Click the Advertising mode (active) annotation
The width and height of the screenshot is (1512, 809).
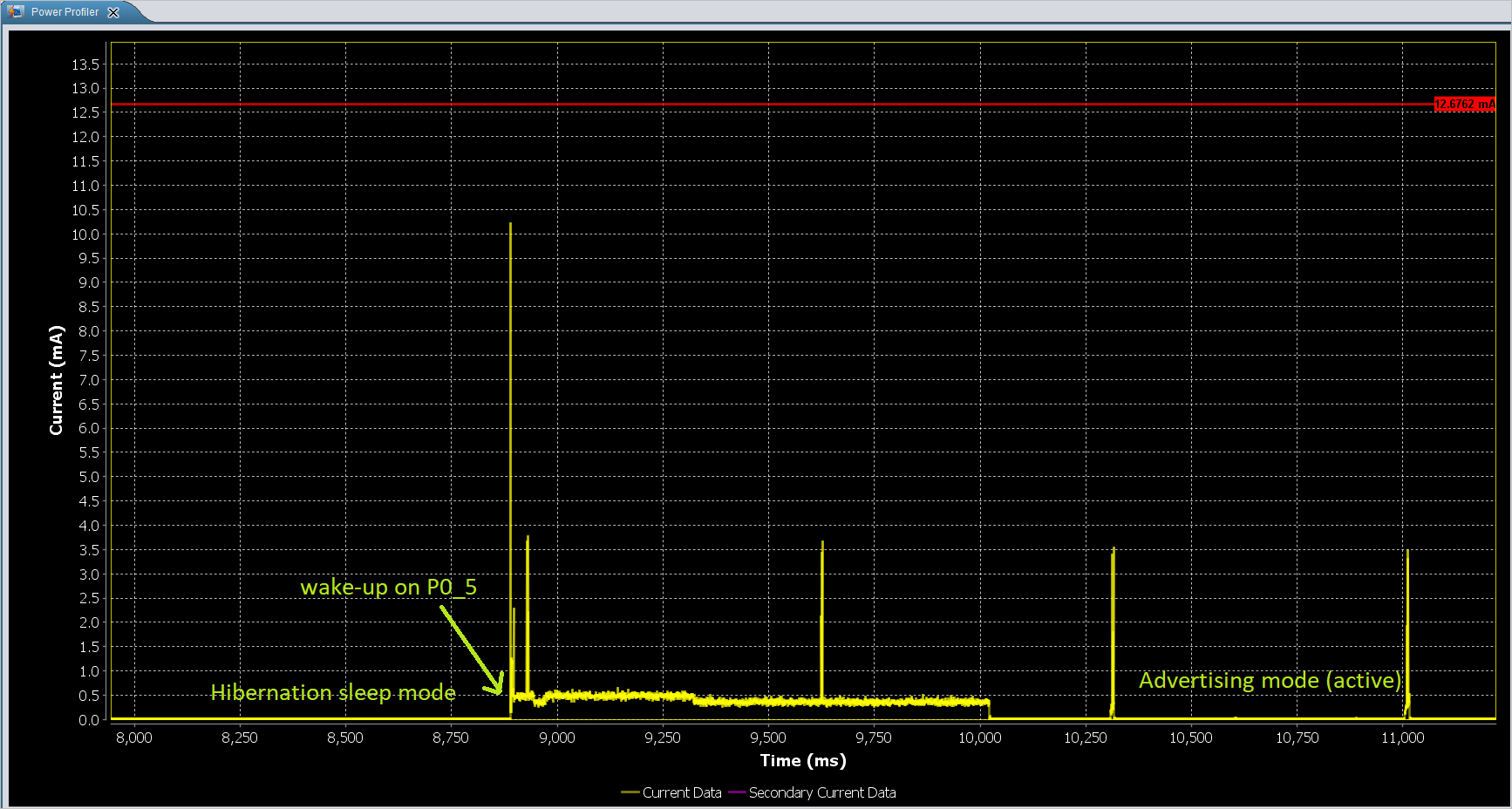coord(1270,681)
